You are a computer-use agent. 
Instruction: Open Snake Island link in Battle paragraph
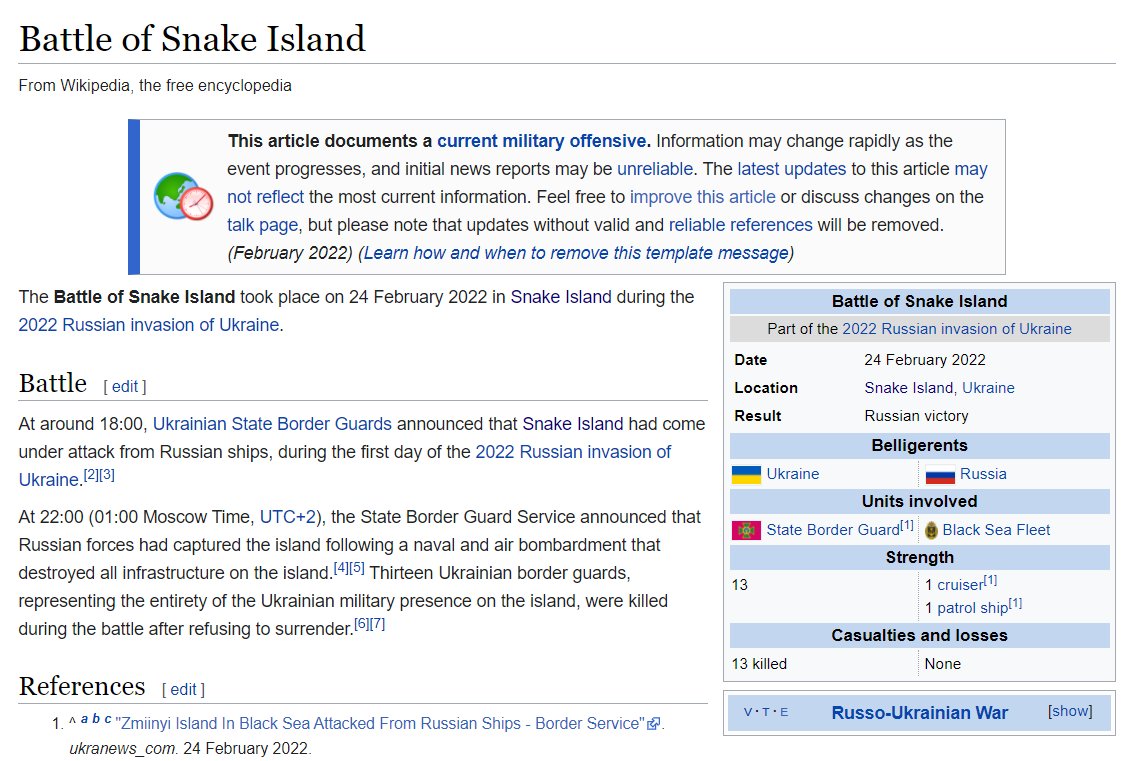[x=572, y=424]
